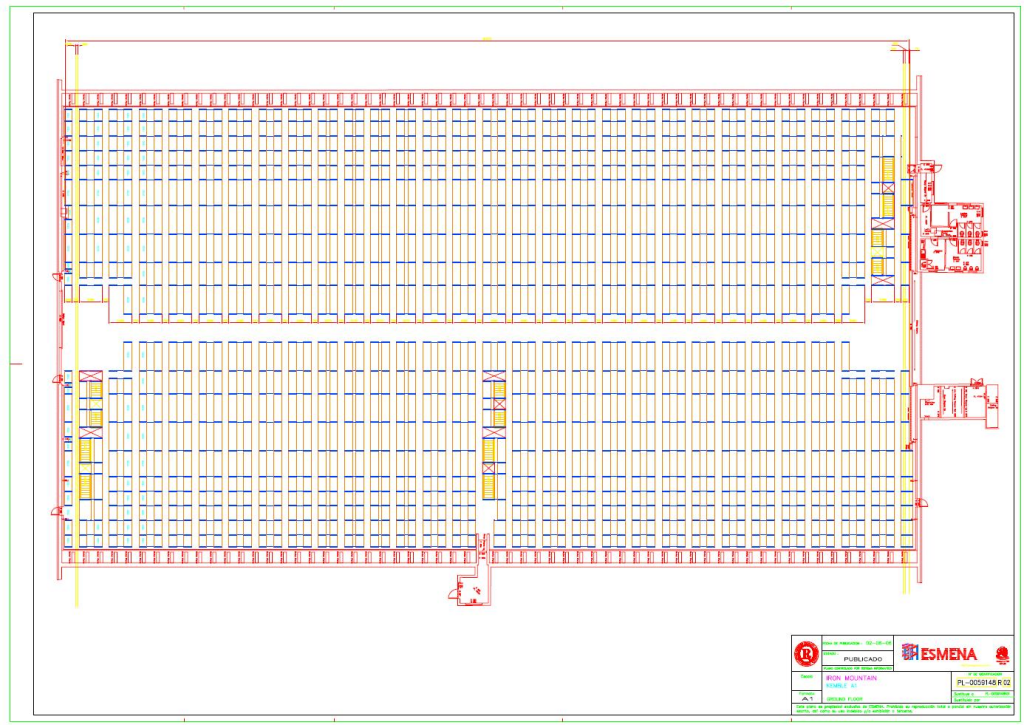Select the A1 format value
1024x725 pixels.
coord(807,699)
